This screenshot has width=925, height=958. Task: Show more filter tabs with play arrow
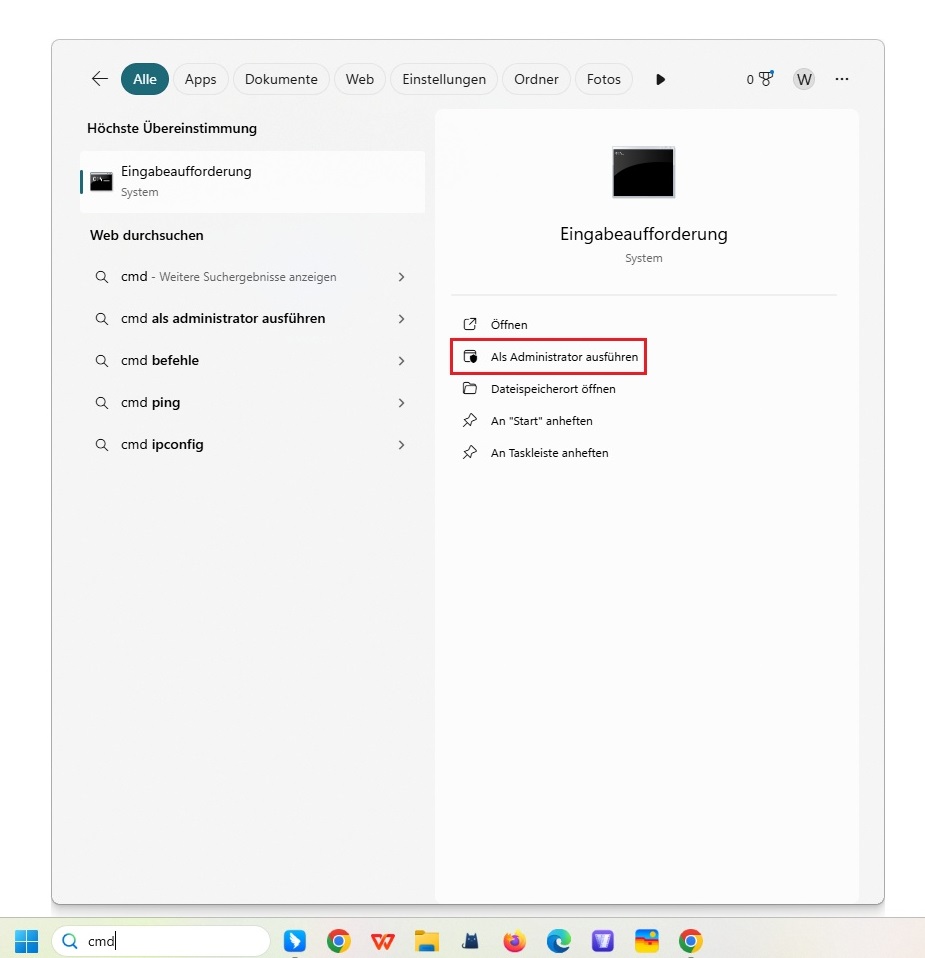click(660, 79)
